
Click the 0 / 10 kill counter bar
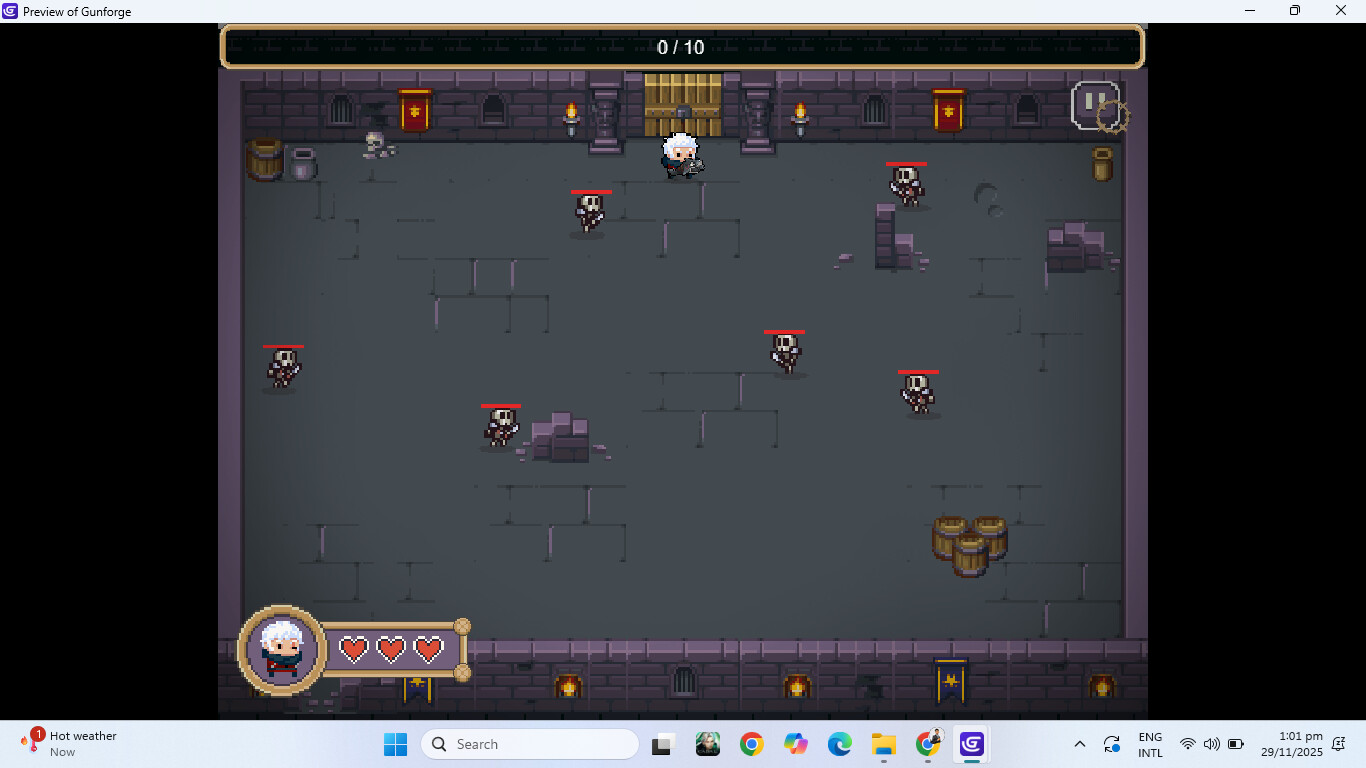coord(681,47)
